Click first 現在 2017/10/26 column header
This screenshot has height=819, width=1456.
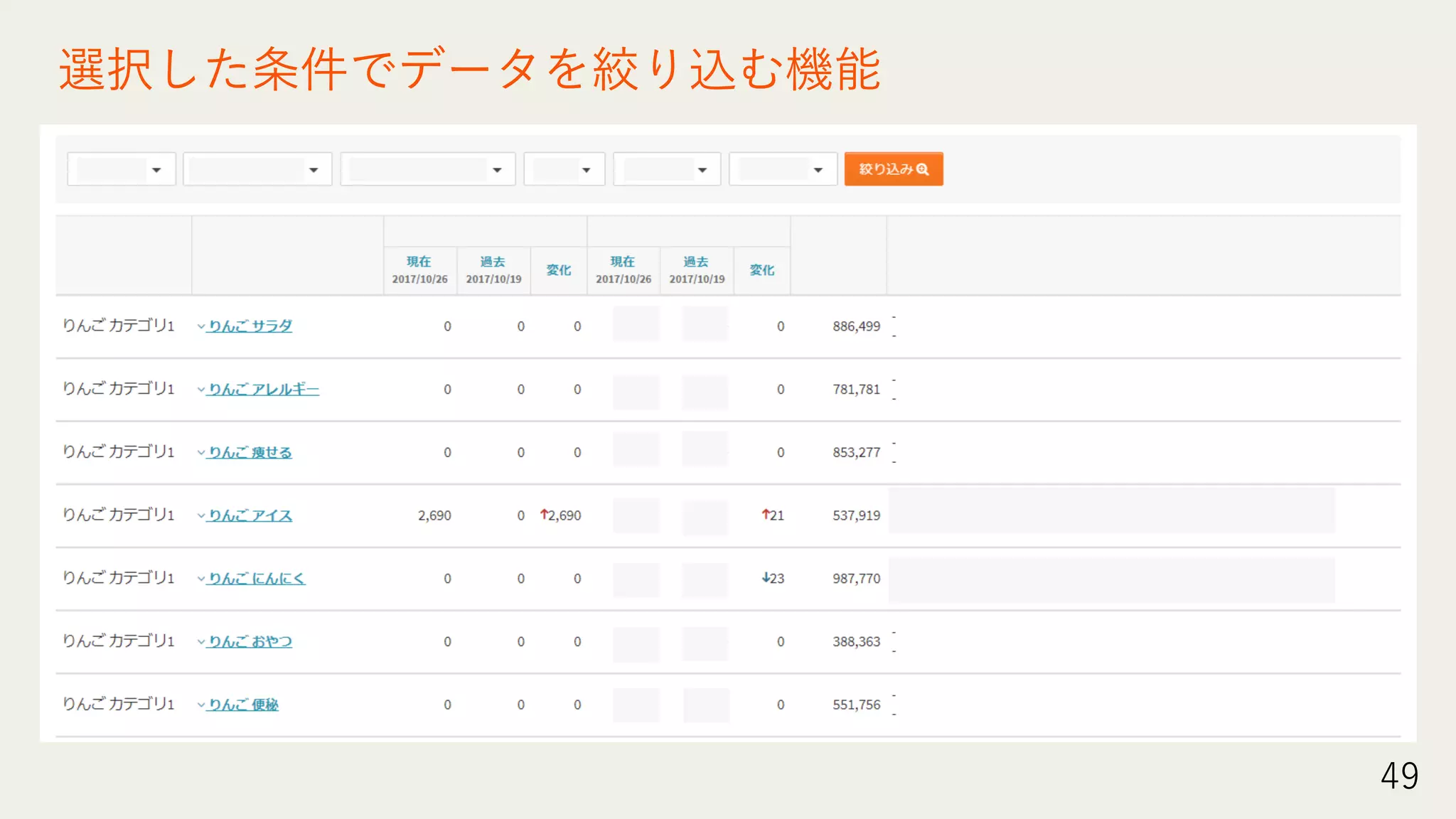point(420,270)
